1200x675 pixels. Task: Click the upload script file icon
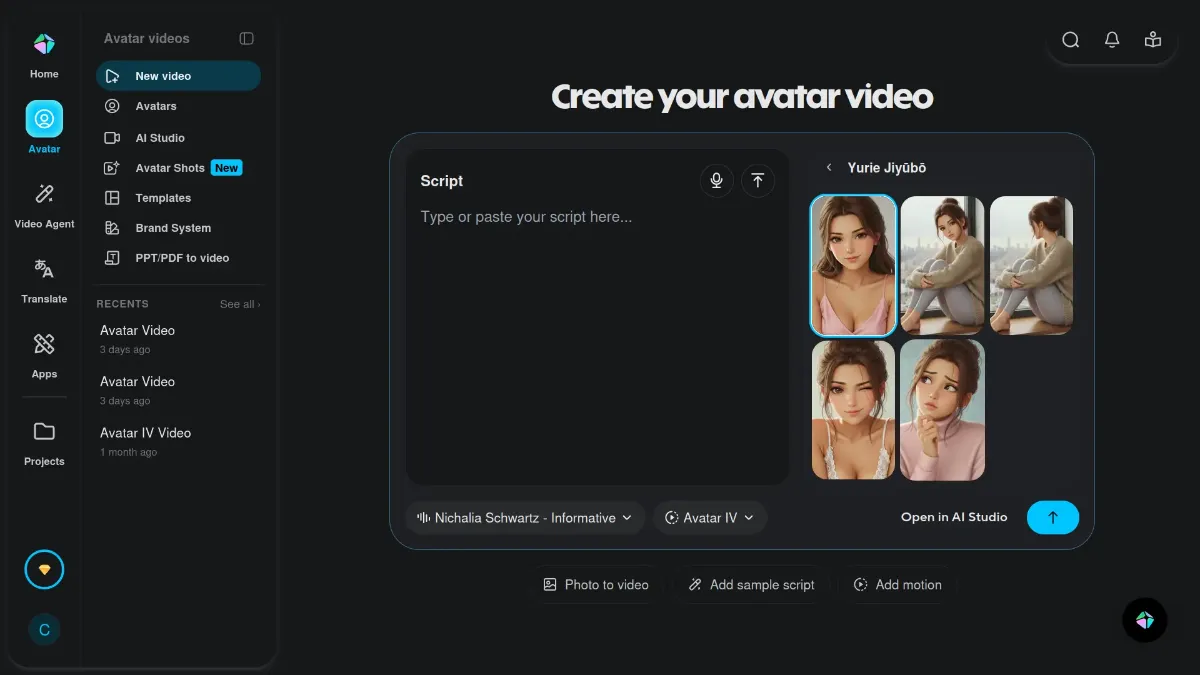pos(758,181)
